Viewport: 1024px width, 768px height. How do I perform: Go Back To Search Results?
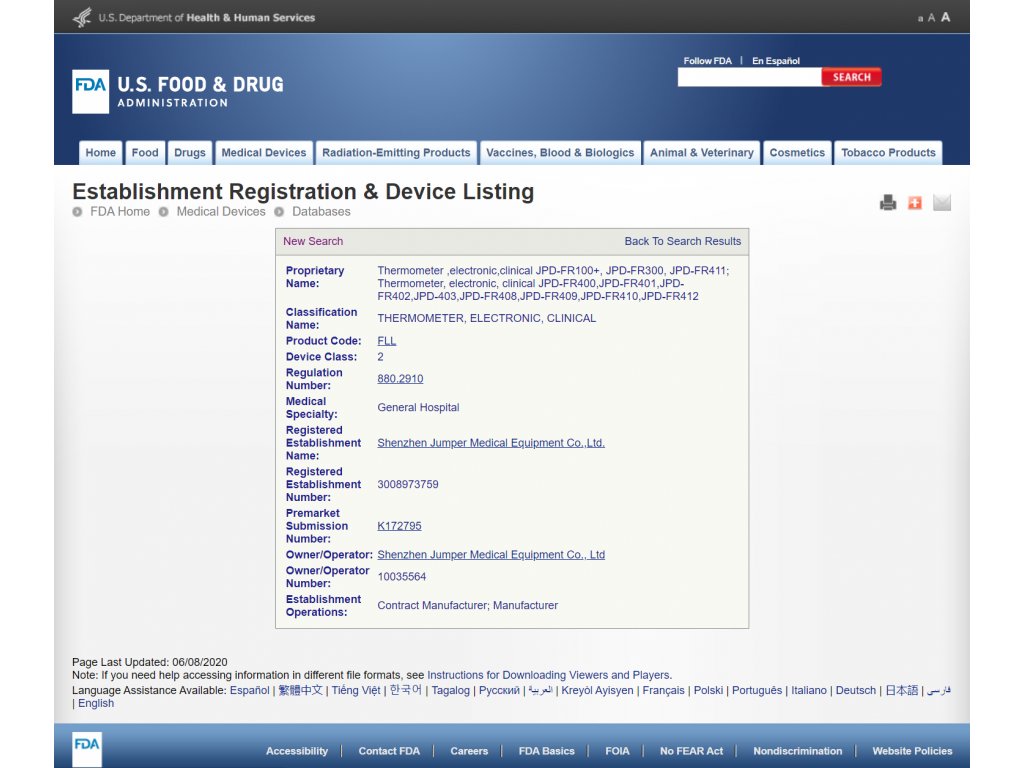(x=682, y=241)
